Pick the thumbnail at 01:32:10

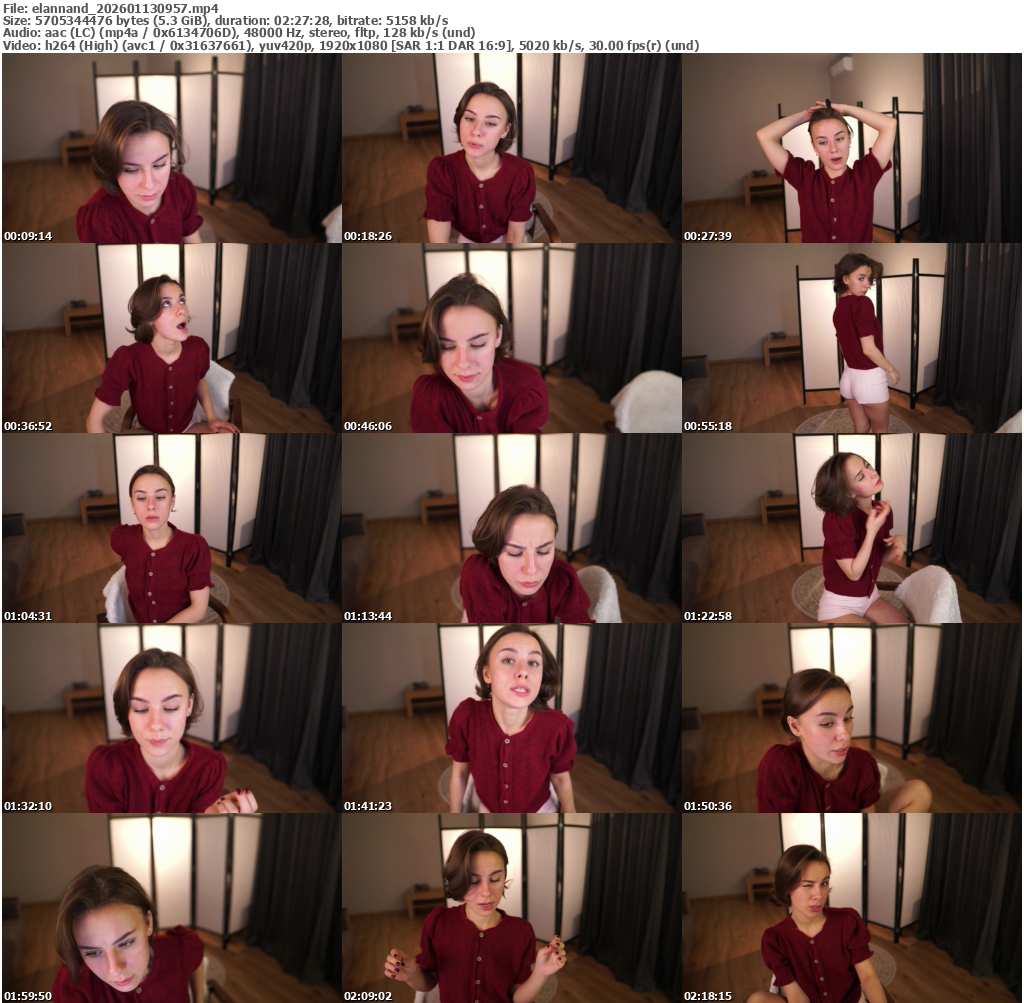click(172, 718)
